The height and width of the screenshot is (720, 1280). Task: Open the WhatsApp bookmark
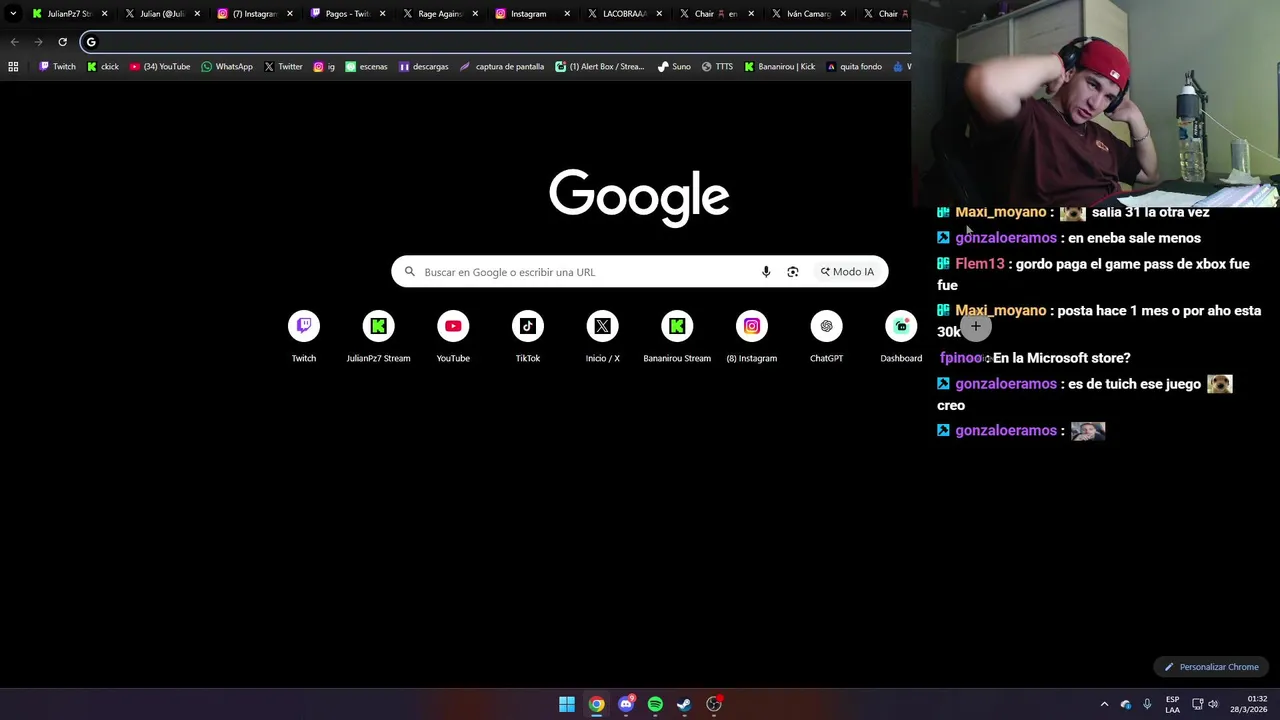227,67
